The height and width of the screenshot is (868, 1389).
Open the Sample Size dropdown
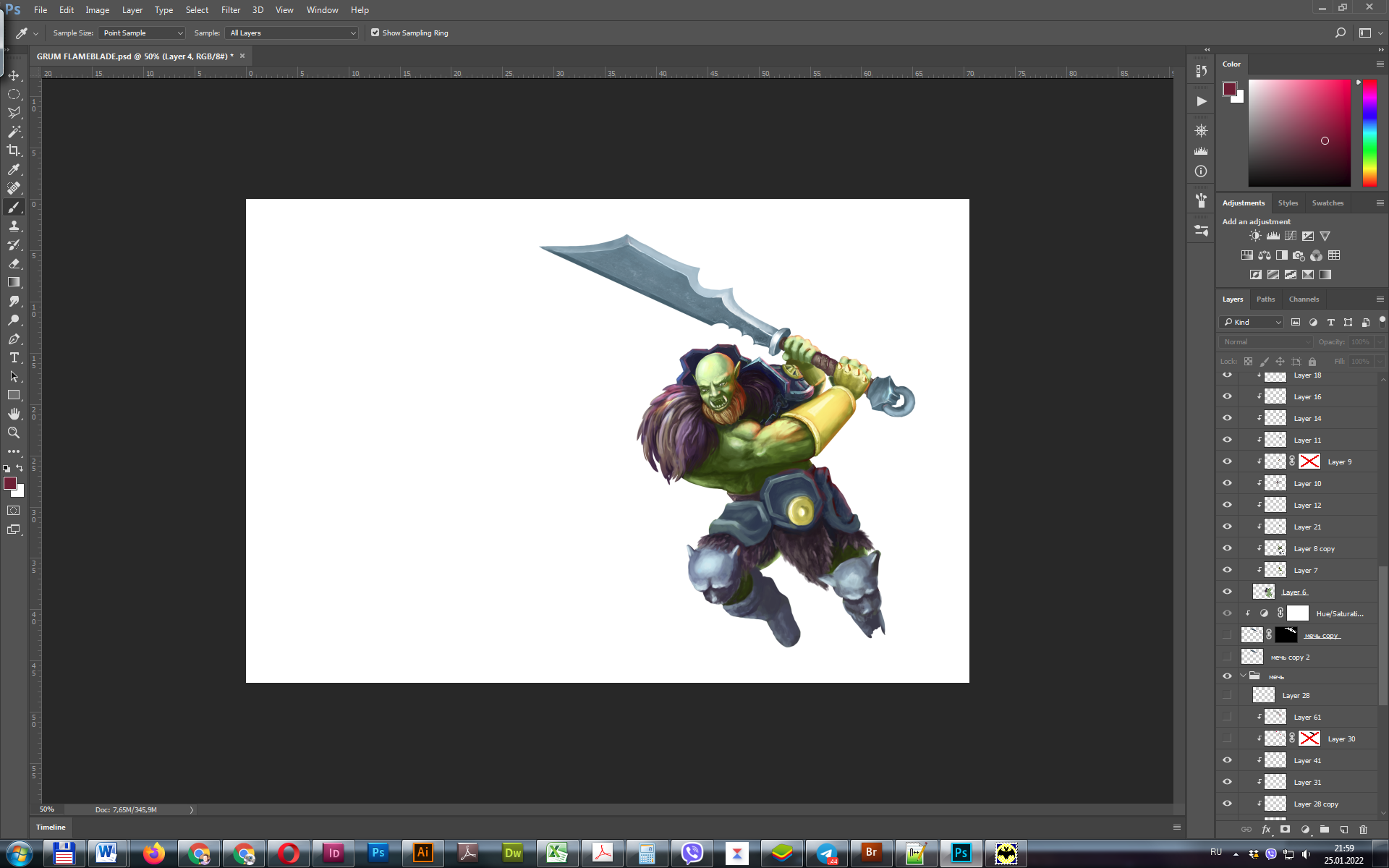(x=142, y=33)
